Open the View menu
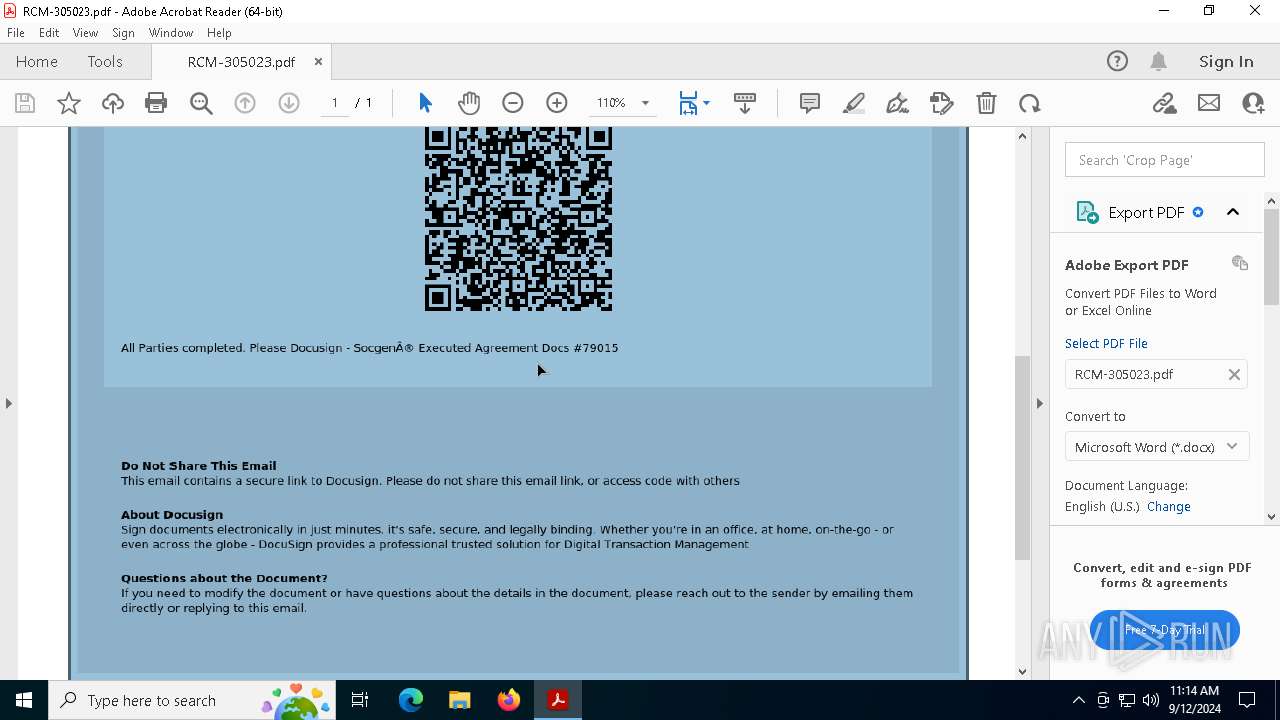Viewport: 1280px width, 720px height. coord(85,33)
